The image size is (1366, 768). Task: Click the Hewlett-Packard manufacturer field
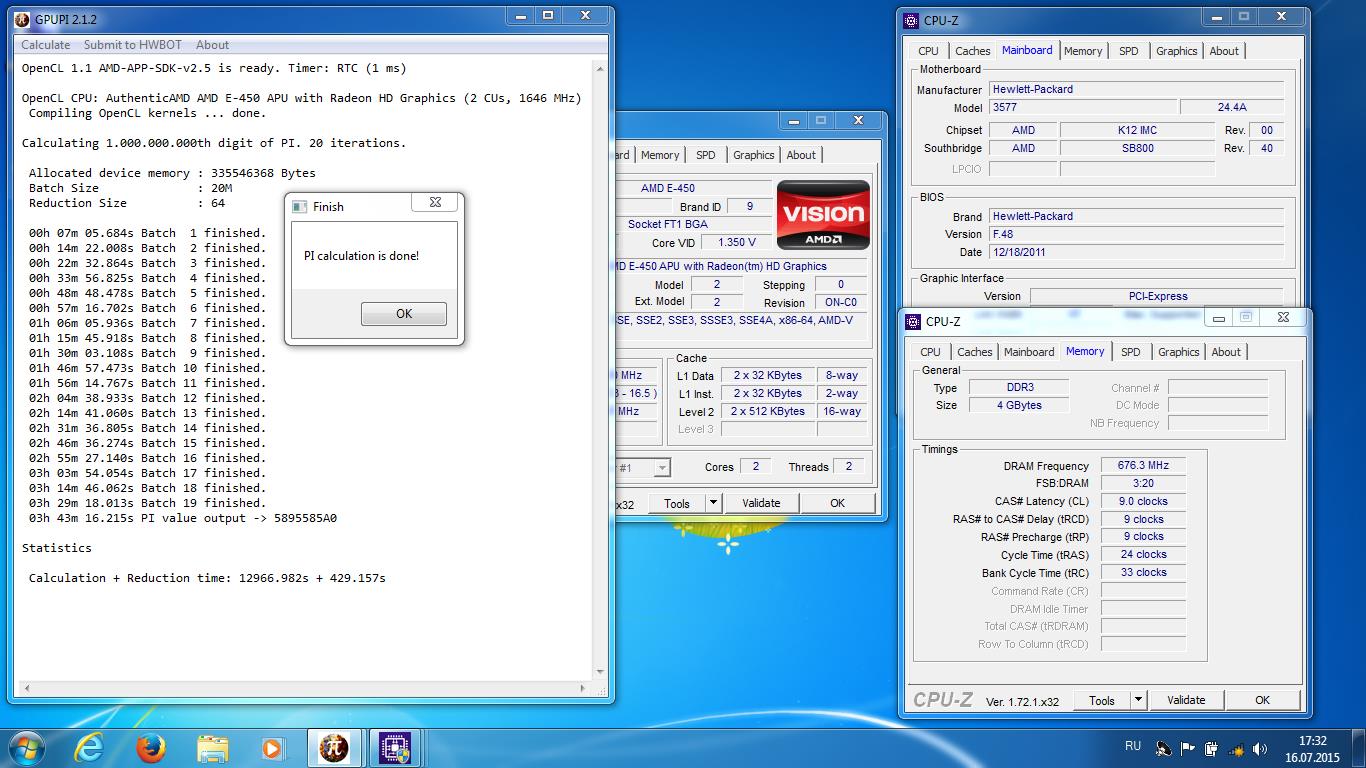pos(1136,89)
